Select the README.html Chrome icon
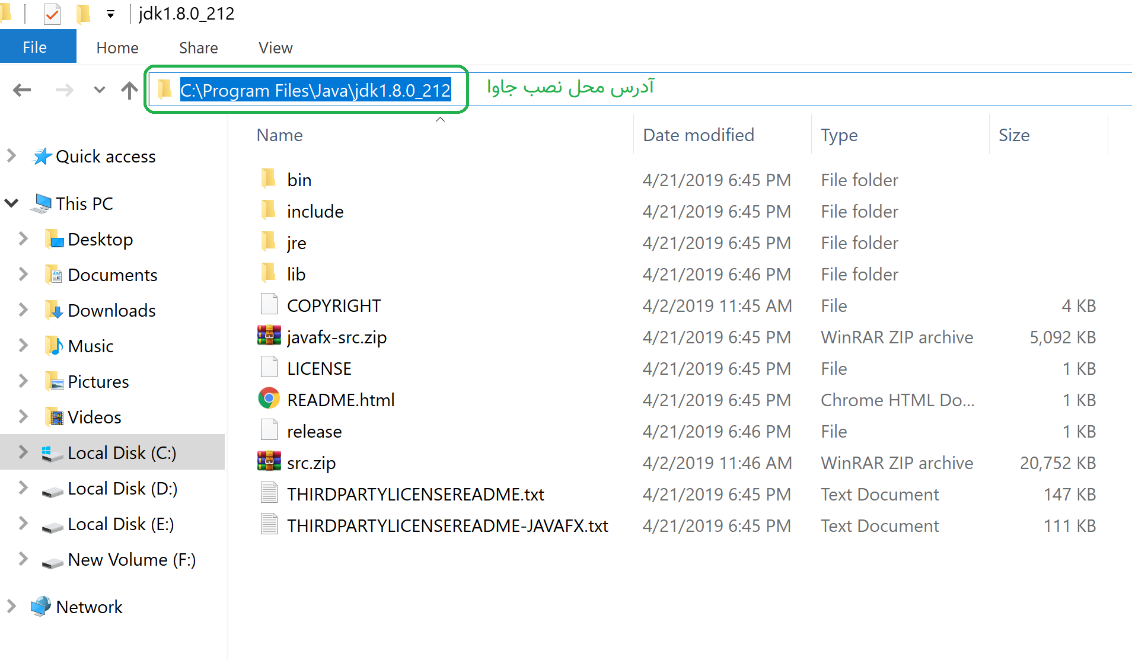This screenshot has height=660, width=1132. tap(269, 399)
